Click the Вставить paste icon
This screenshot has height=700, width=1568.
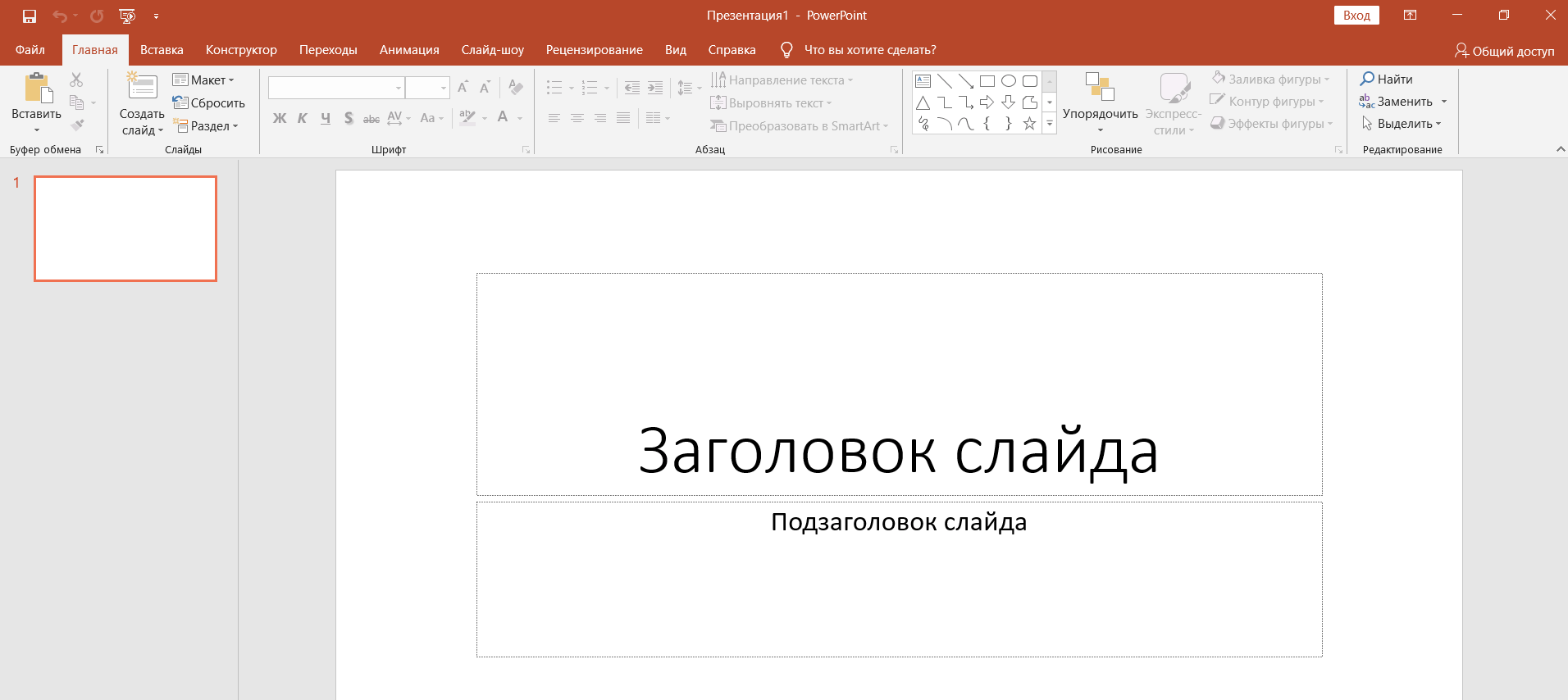coord(37,89)
